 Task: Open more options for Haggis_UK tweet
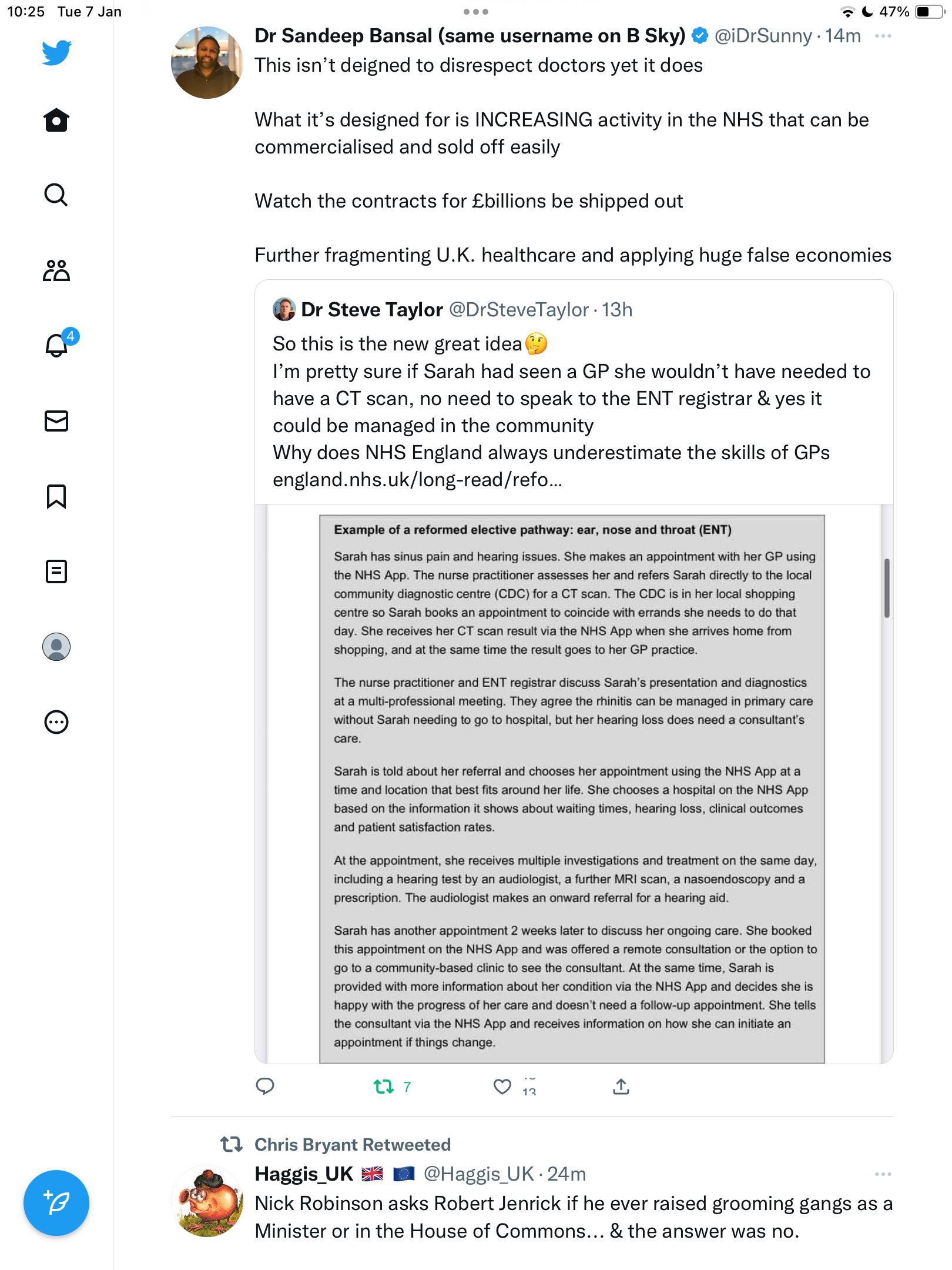(883, 1174)
